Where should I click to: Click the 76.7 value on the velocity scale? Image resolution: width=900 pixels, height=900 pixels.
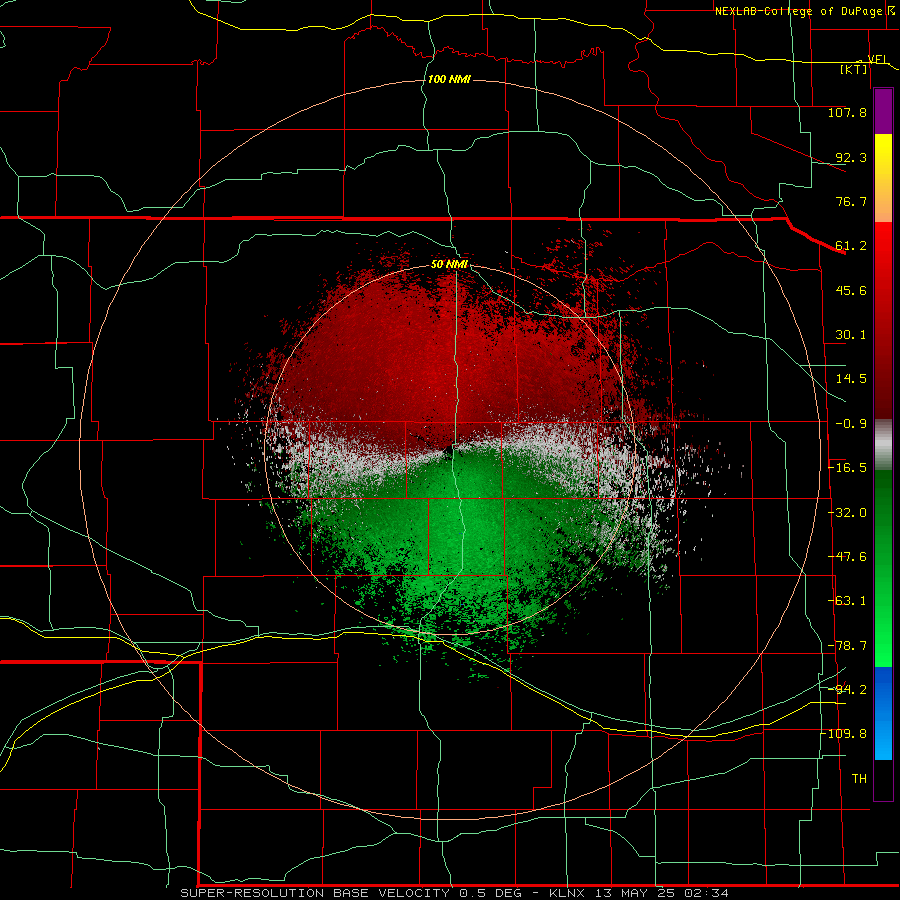point(851,201)
